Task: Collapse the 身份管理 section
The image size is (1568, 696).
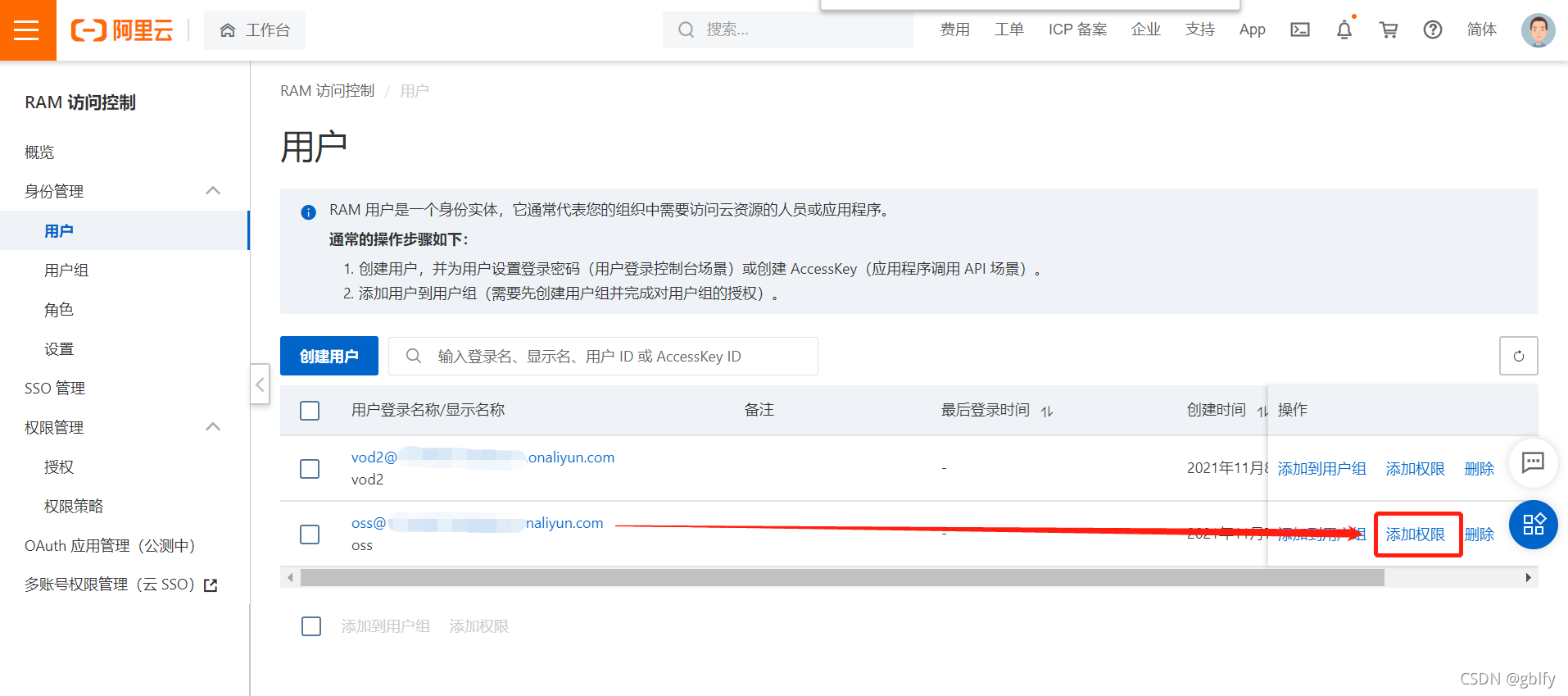Action: click(213, 191)
